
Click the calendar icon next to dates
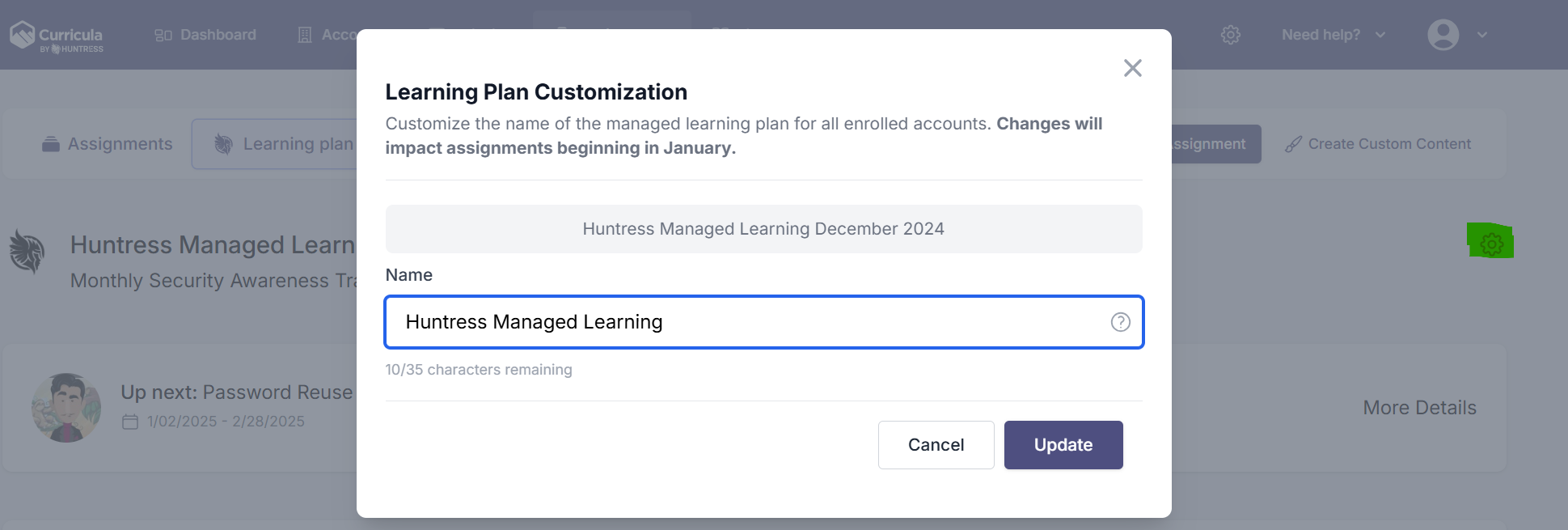pos(130,422)
